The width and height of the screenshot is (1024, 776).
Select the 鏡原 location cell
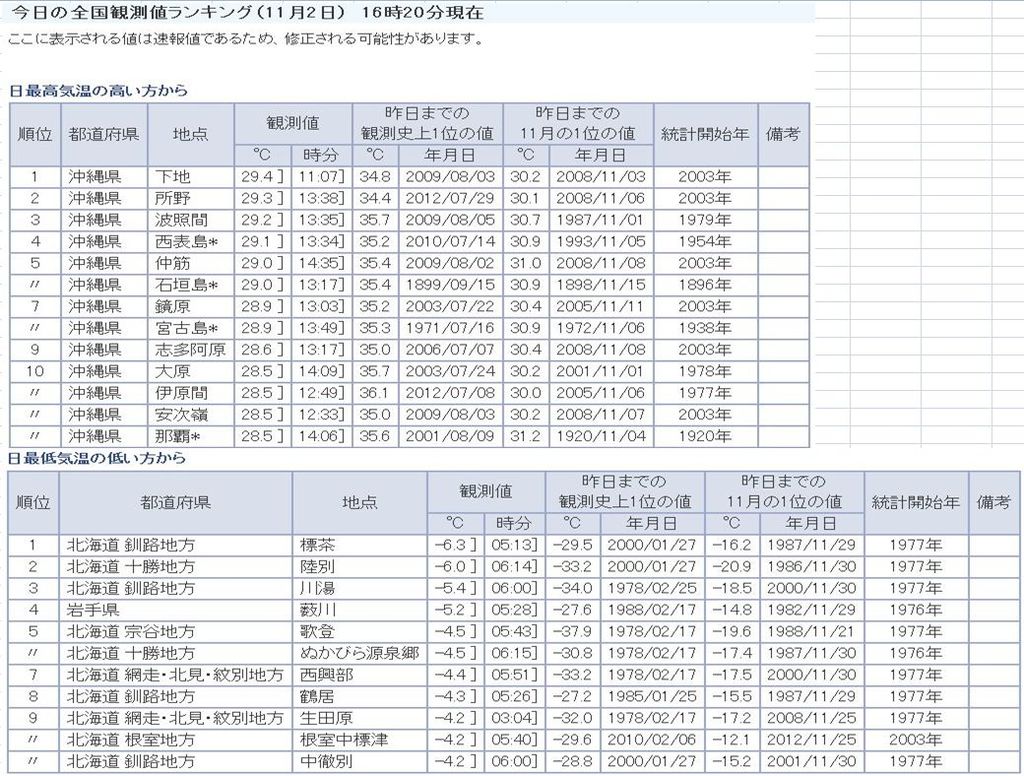pyautogui.click(x=191, y=306)
